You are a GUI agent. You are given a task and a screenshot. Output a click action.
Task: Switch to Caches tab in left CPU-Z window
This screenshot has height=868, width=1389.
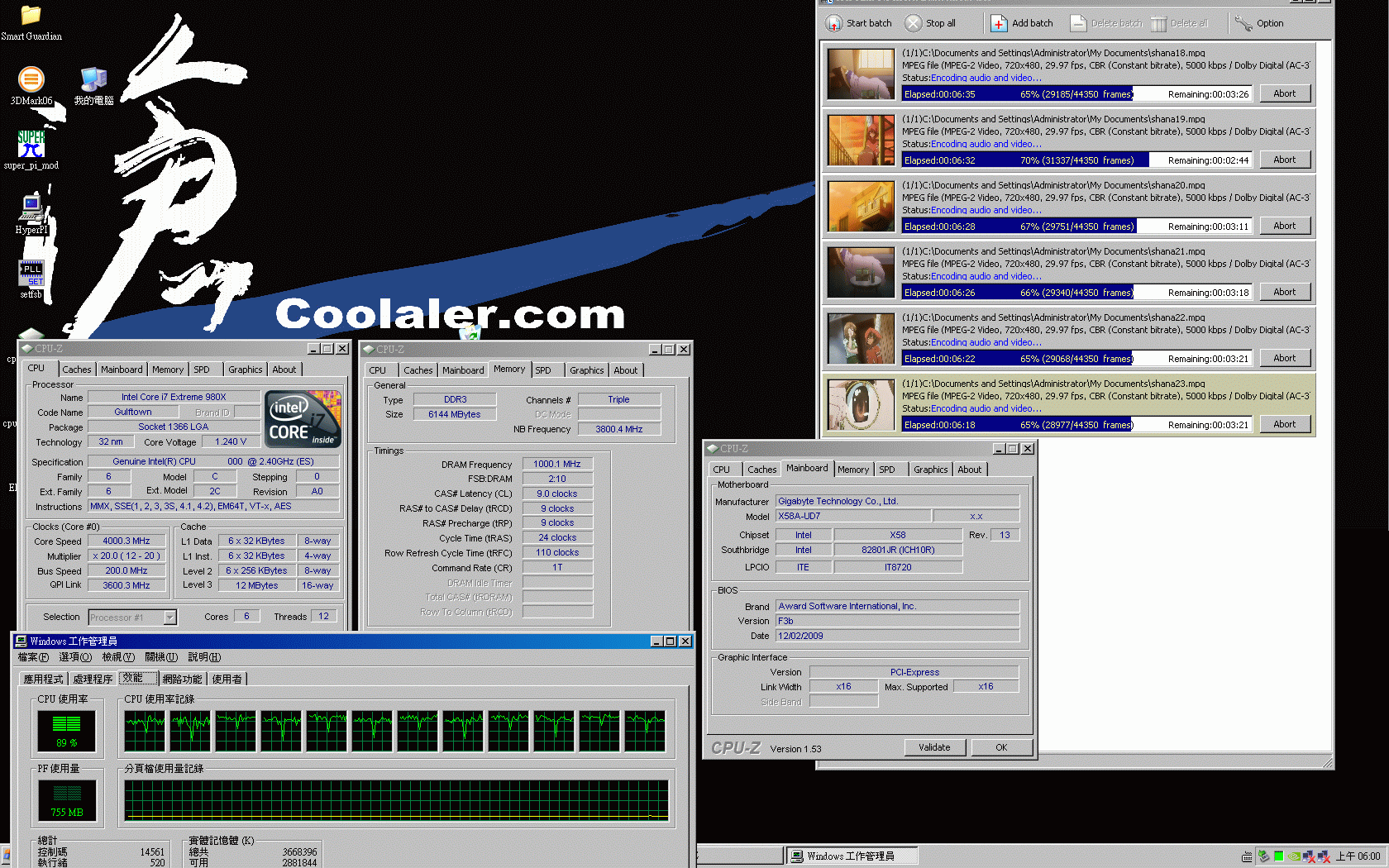[76, 370]
